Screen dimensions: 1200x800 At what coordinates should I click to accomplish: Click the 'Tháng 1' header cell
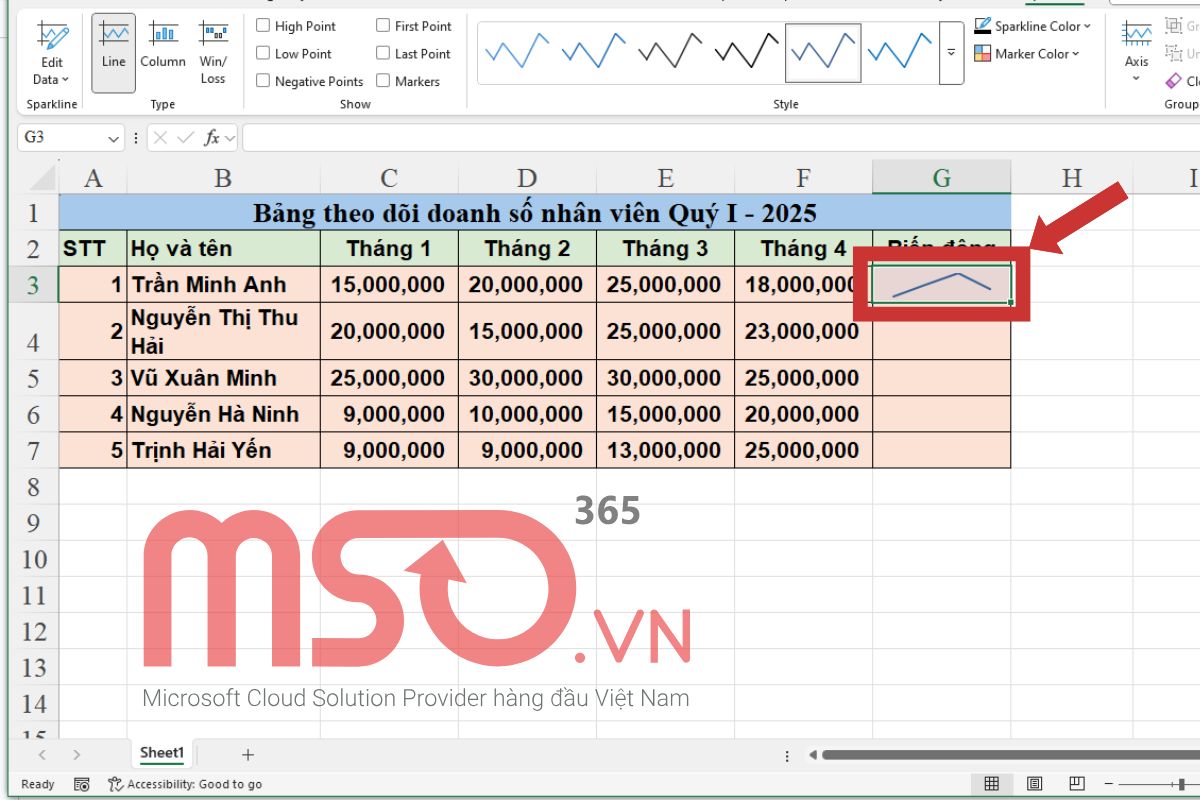click(389, 248)
